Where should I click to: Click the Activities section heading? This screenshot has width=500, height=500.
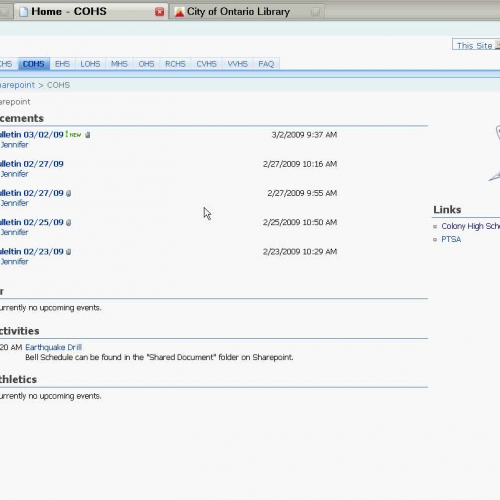tap(19, 331)
